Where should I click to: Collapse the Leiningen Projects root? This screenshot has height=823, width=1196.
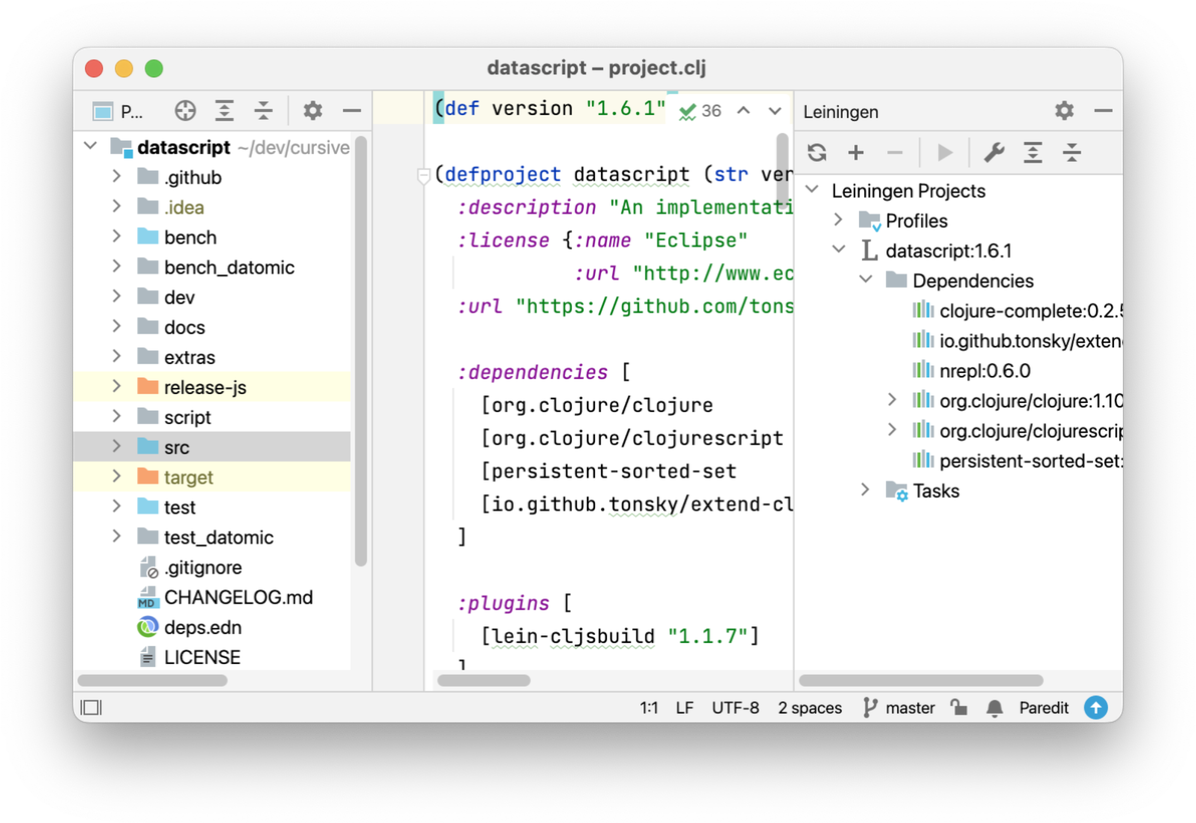(x=812, y=189)
